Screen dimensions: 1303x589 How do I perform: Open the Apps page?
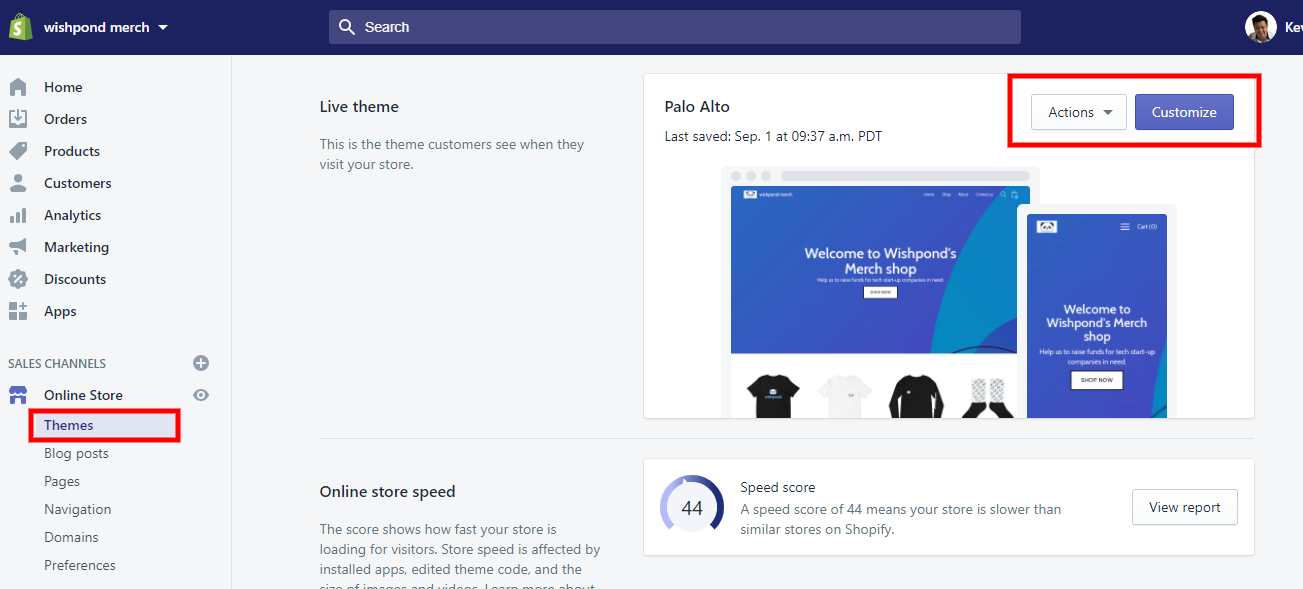[x=60, y=311]
